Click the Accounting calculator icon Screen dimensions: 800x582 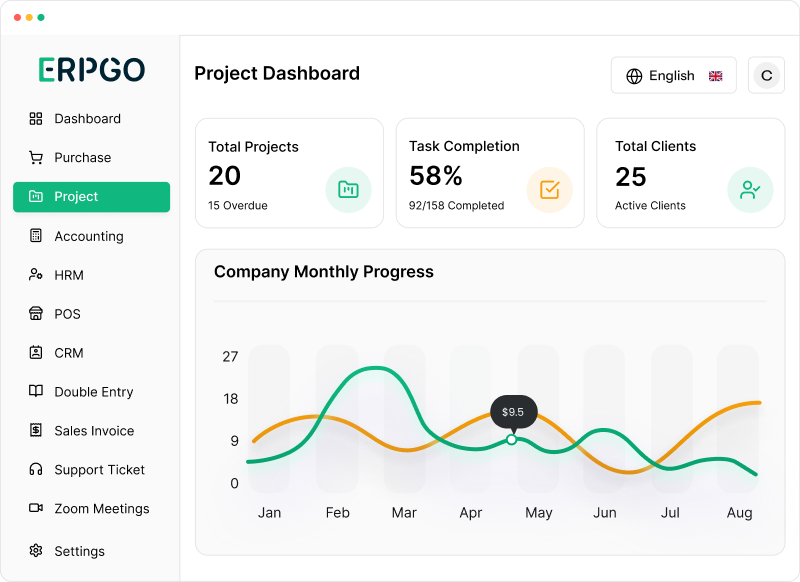(x=36, y=236)
